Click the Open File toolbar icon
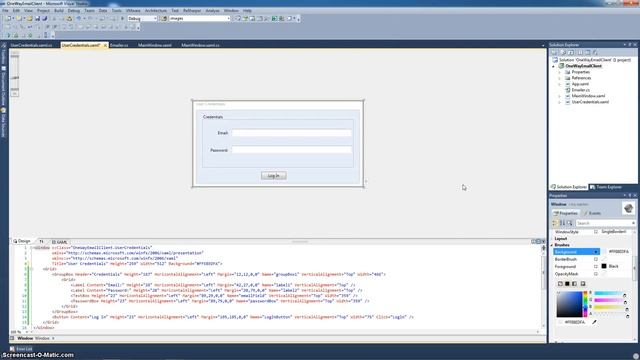This screenshot has height=360, width=640. 29,18
